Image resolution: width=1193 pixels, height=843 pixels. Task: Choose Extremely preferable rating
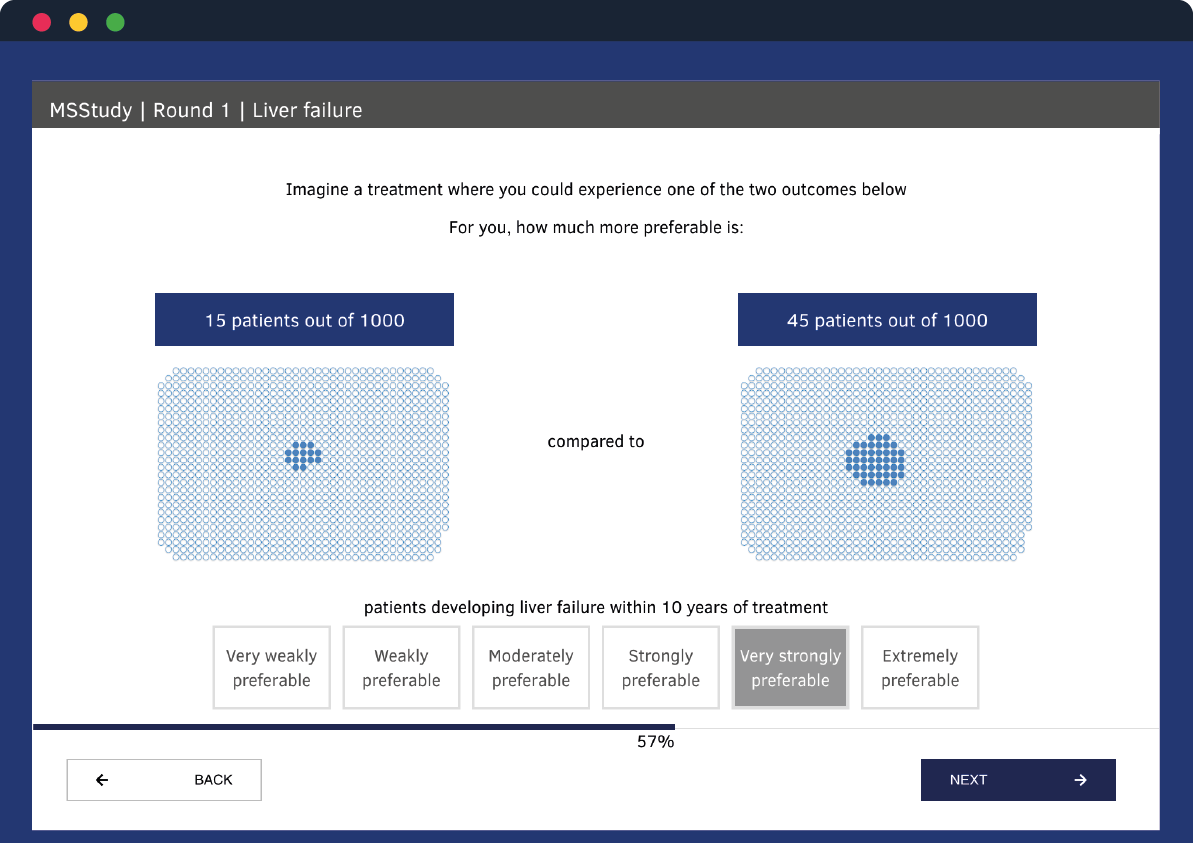[920, 667]
